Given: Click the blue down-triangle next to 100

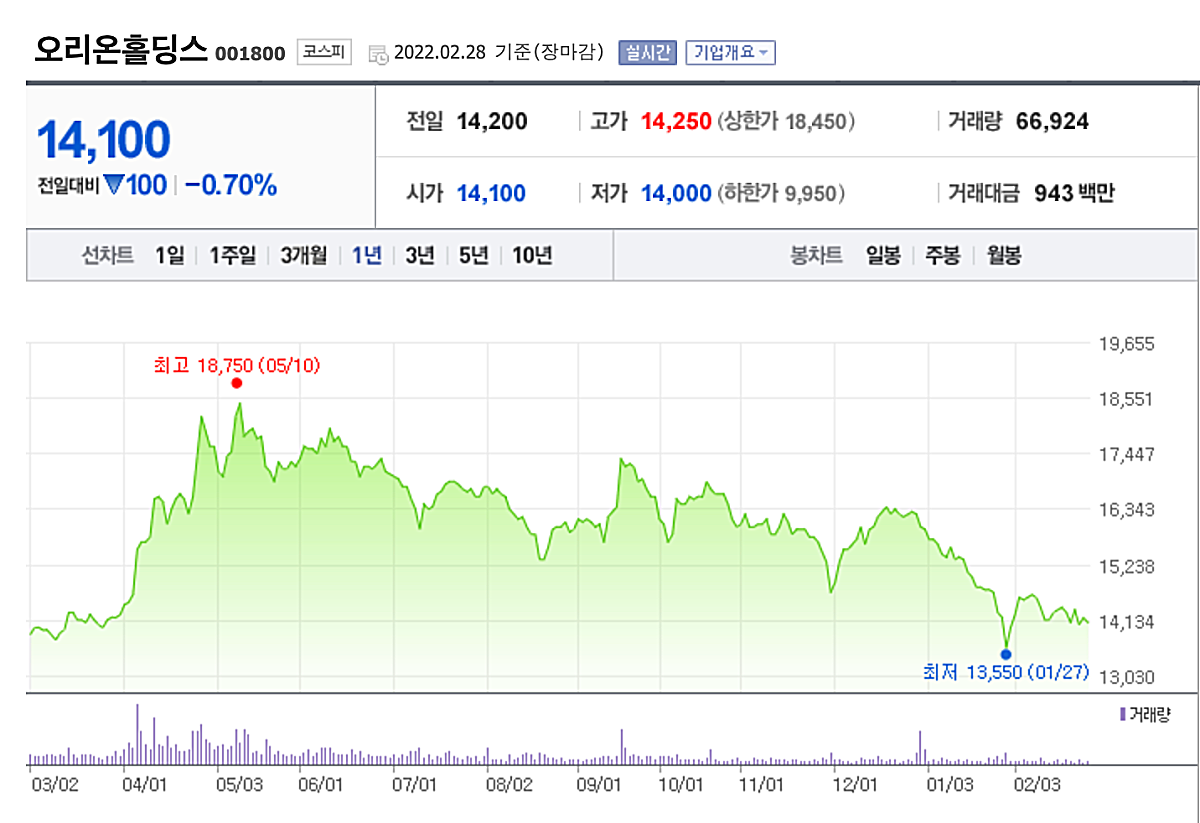Looking at the screenshot, I should point(113,185).
